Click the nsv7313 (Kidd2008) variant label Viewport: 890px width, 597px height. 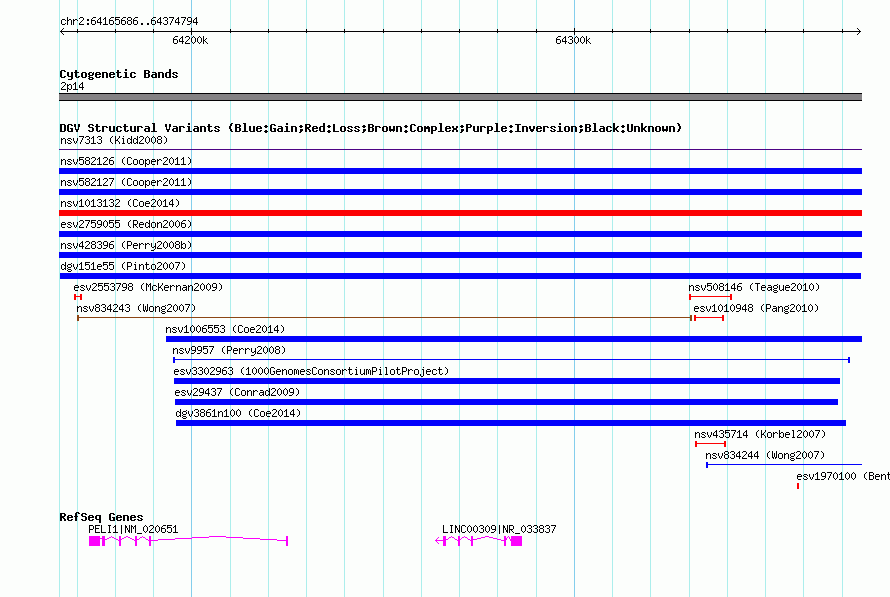(x=114, y=140)
